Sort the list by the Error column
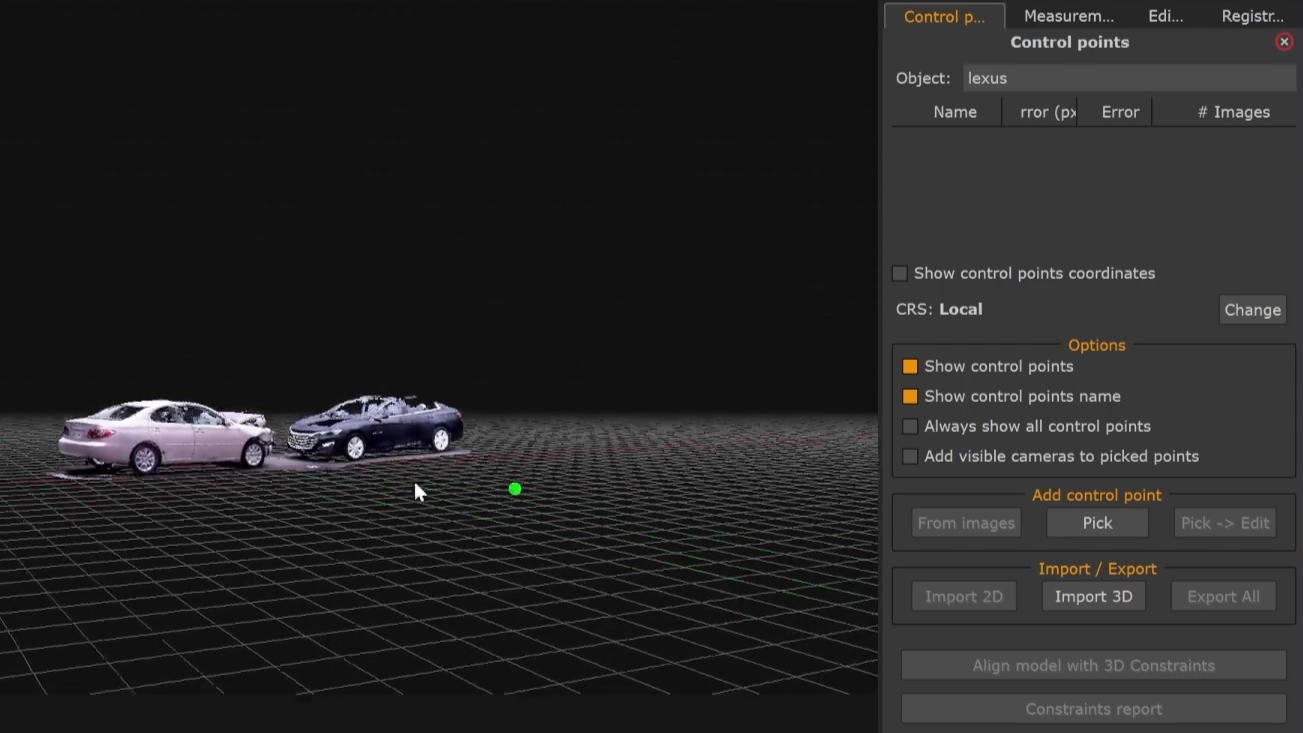Image resolution: width=1303 pixels, height=733 pixels. [1119, 111]
